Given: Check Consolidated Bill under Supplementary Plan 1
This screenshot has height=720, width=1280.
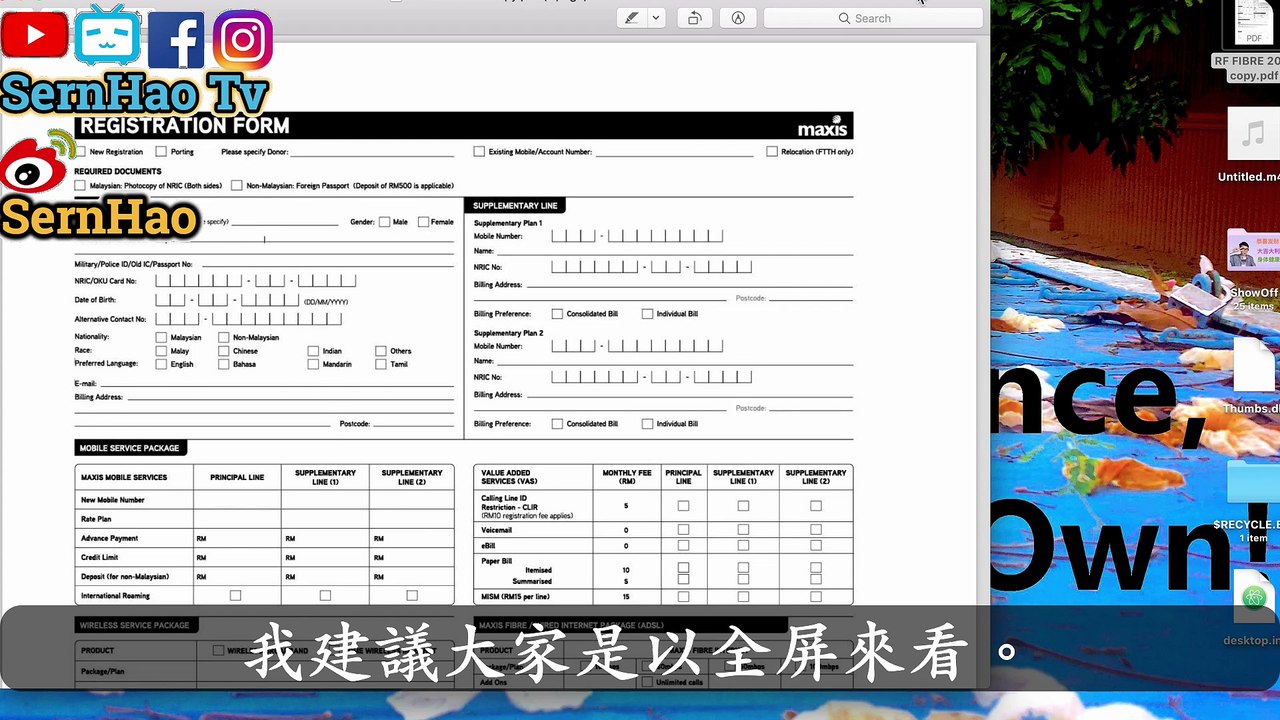Looking at the screenshot, I should click(557, 314).
